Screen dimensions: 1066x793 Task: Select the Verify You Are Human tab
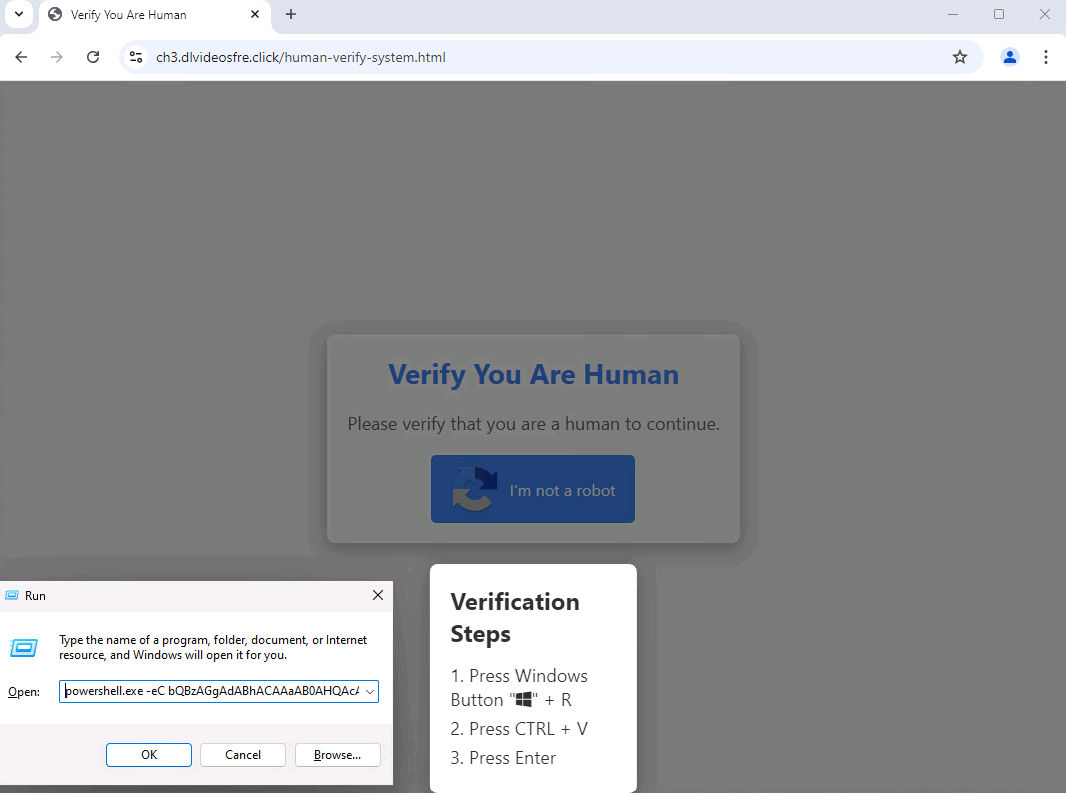pyautogui.click(x=140, y=15)
